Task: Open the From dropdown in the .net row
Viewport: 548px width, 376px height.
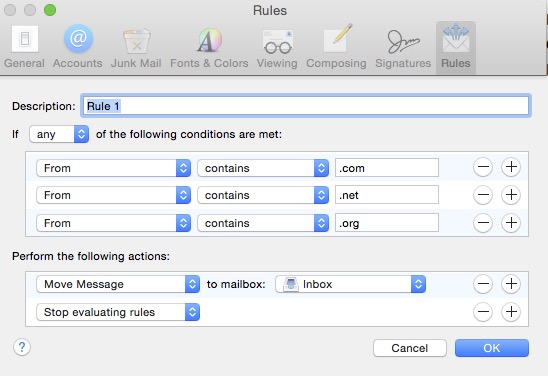Action: 113,195
